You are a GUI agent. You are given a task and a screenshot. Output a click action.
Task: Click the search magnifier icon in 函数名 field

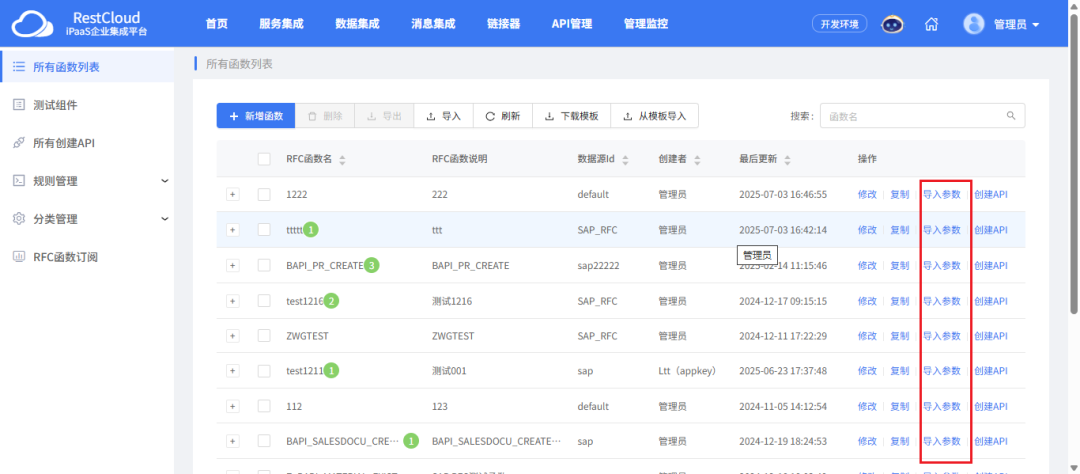1012,116
